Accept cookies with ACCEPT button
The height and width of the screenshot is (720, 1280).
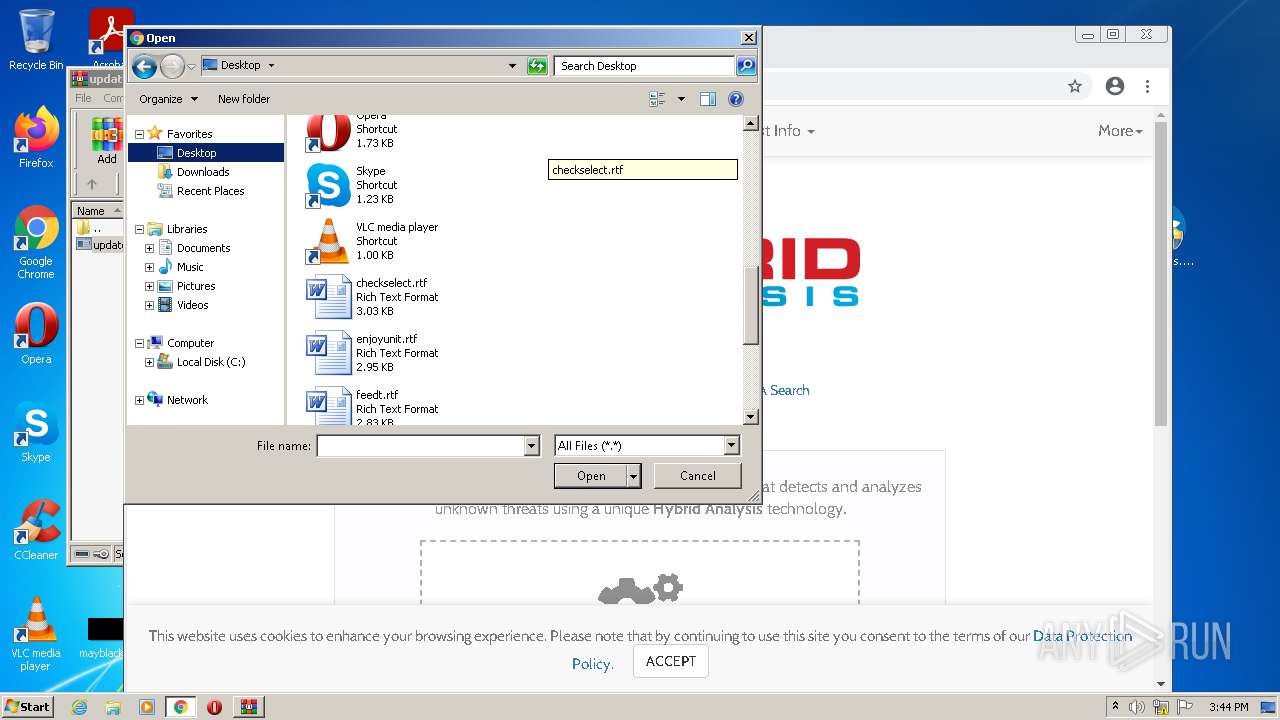(x=670, y=661)
